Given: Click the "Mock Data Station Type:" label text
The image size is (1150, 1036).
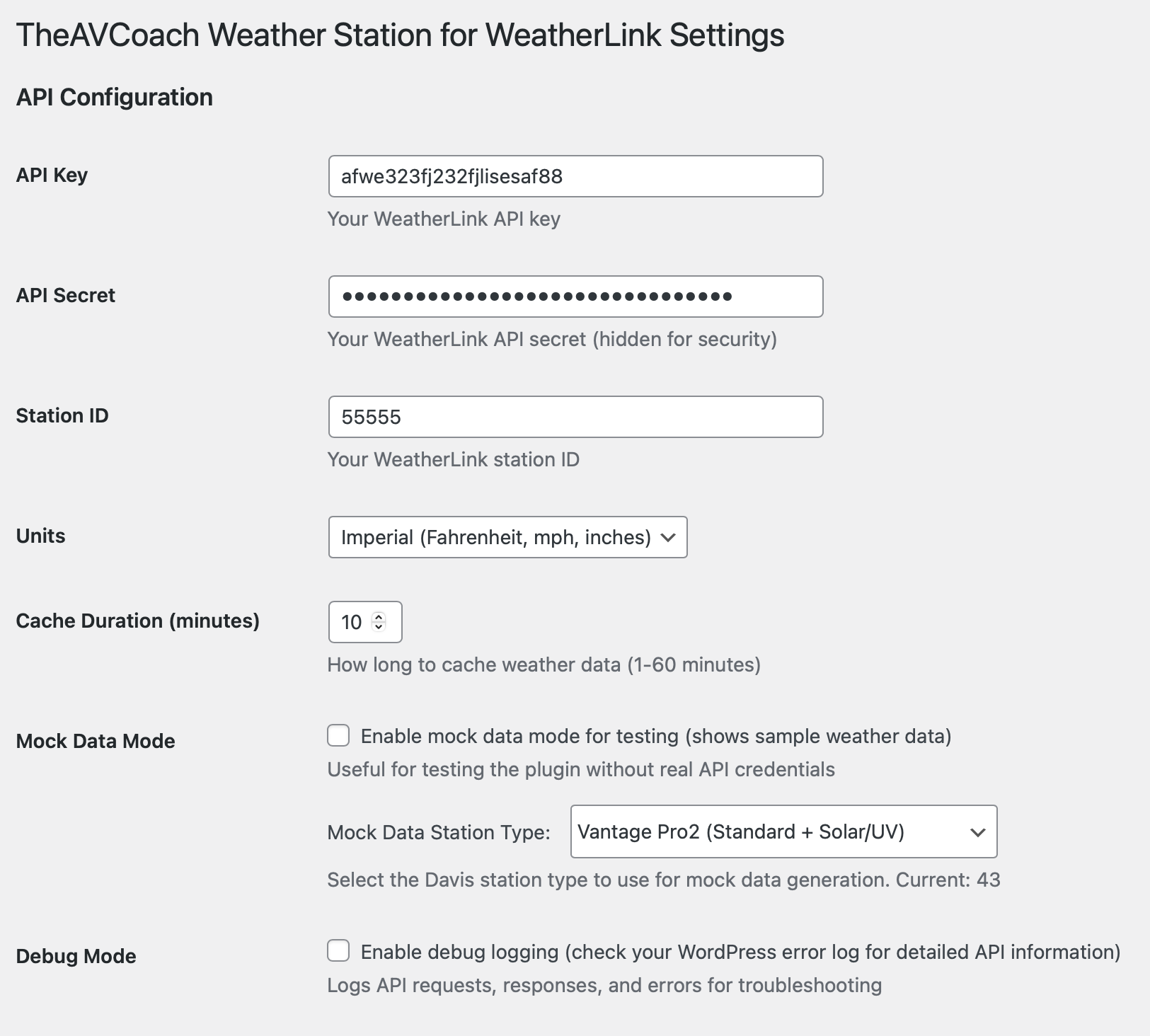Looking at the screenshot, I should click(439, 832).
